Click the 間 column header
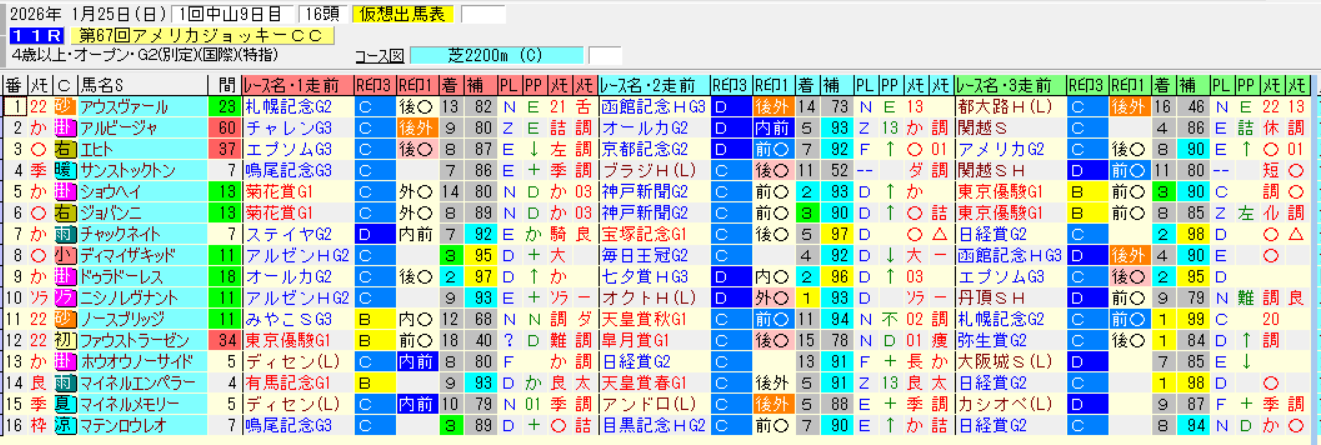This screenshot has width=1321, height=445. pos(224,85)
